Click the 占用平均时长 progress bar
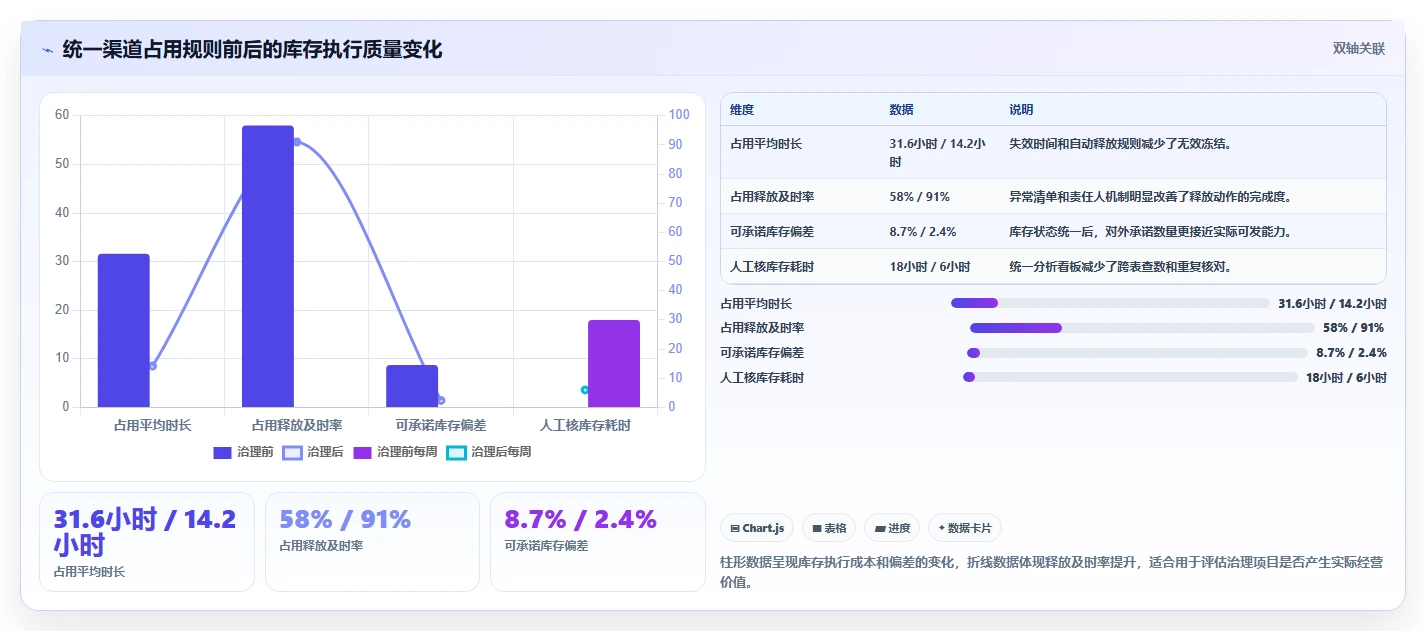Screen dimensions: 1426x631 coord(1110,303)
